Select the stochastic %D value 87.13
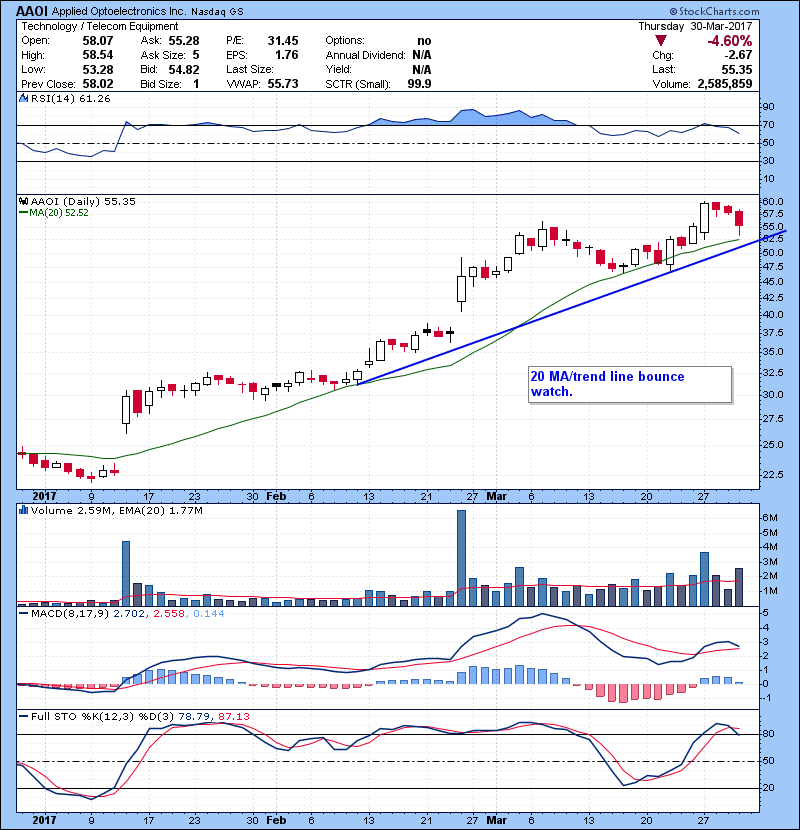Image resolution: width=800 pixels, height=830 pixels. pos(233,717)
